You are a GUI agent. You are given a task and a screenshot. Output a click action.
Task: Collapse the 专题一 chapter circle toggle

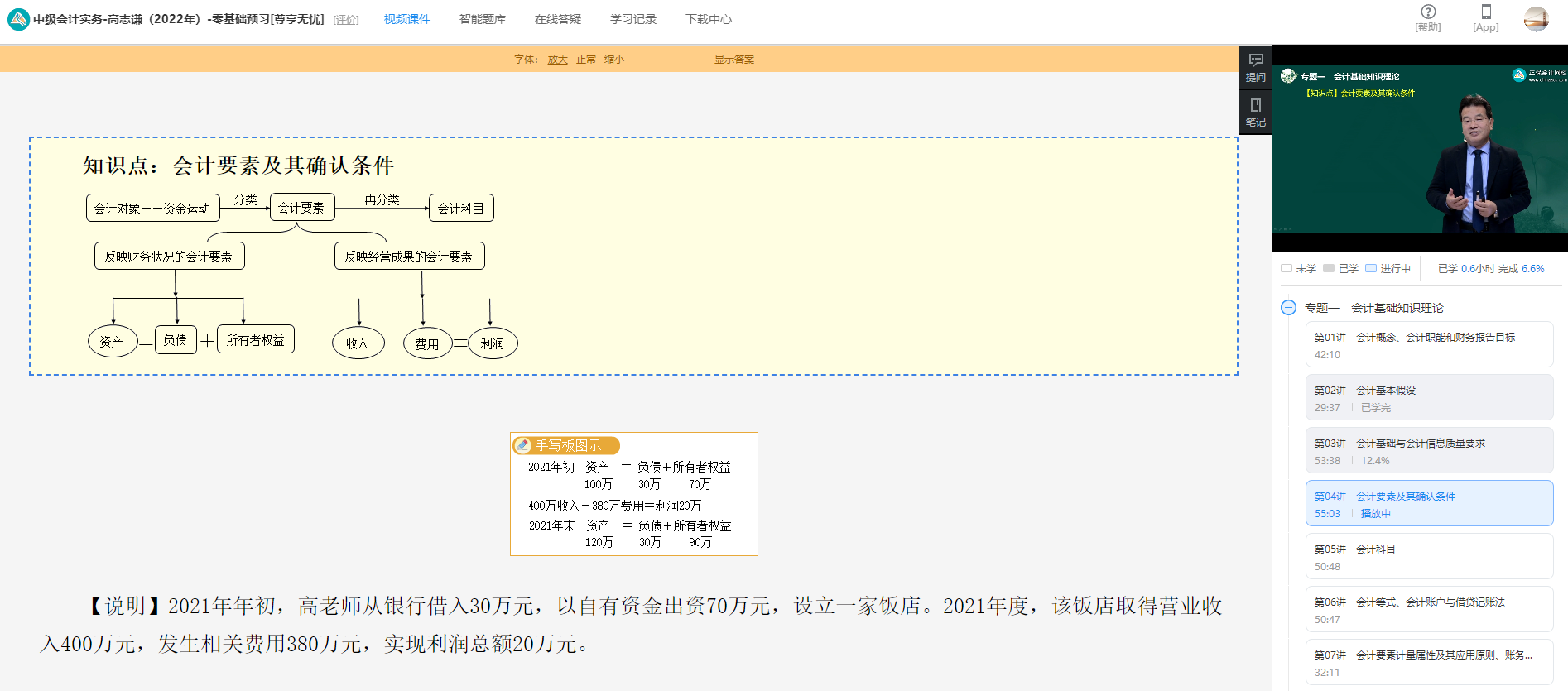[x=1288, y=307]
